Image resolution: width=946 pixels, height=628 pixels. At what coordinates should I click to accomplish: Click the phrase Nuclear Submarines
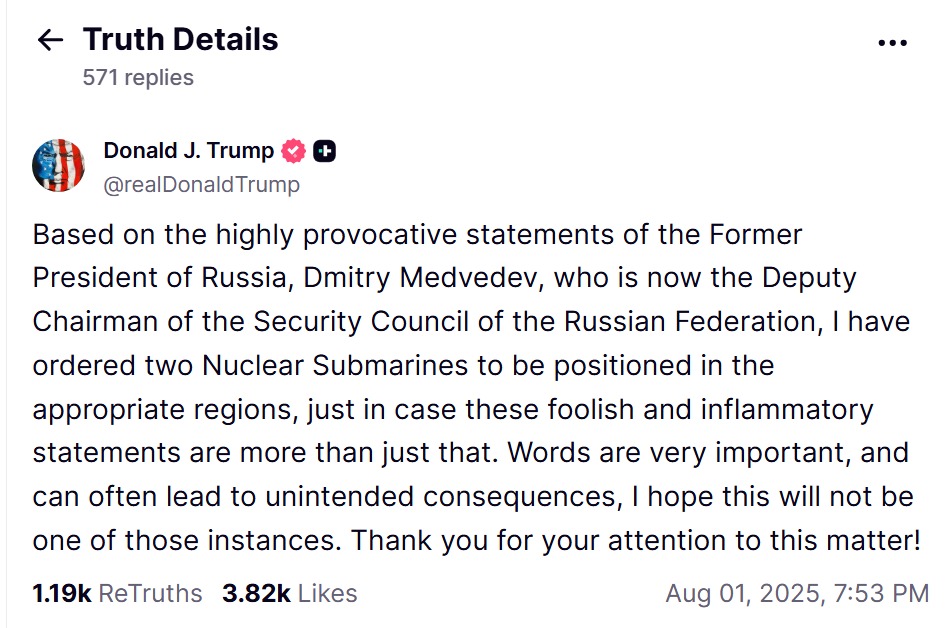click(x=335, y=366)
